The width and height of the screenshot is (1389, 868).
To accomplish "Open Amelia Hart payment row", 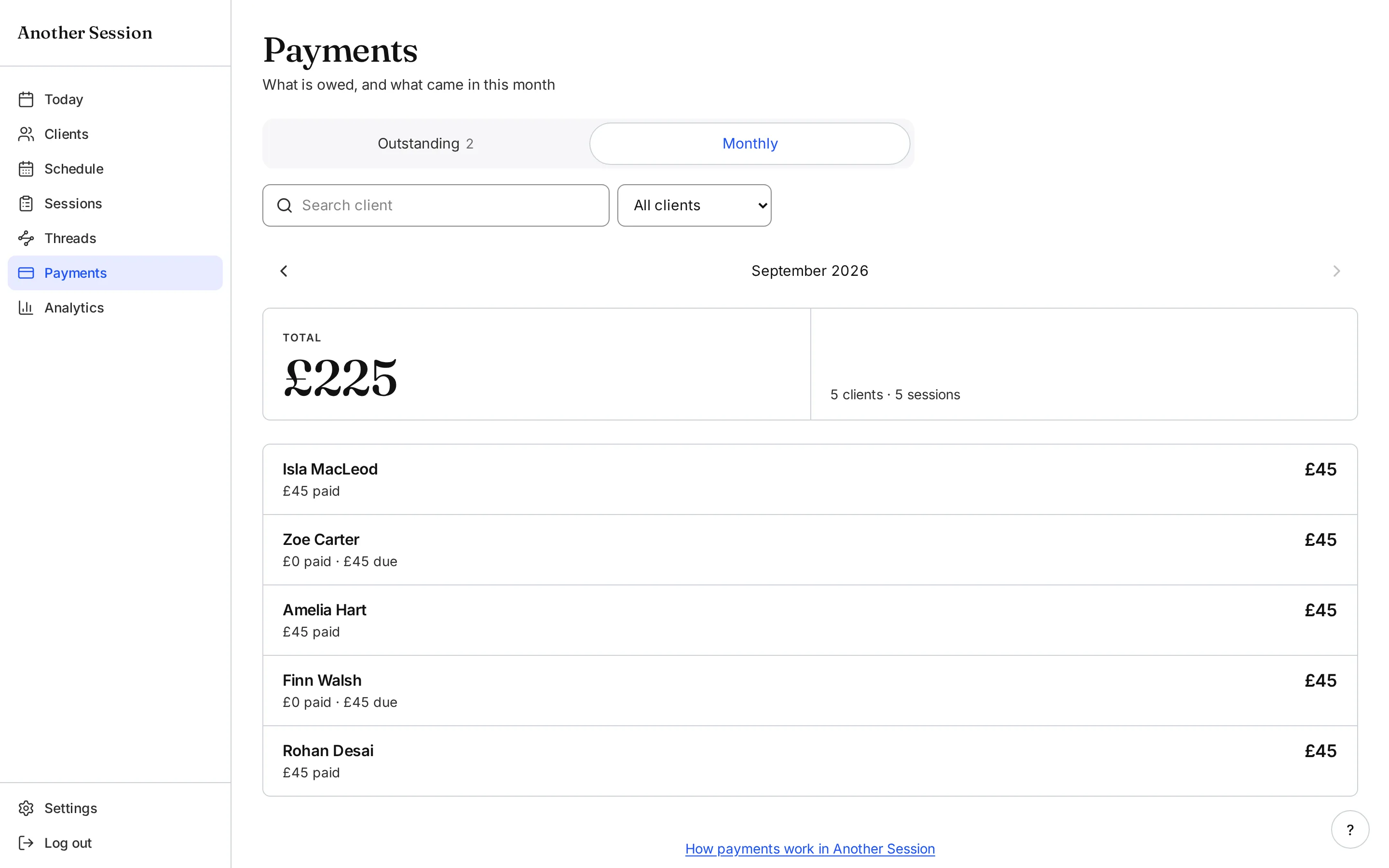I will [810, 620].
